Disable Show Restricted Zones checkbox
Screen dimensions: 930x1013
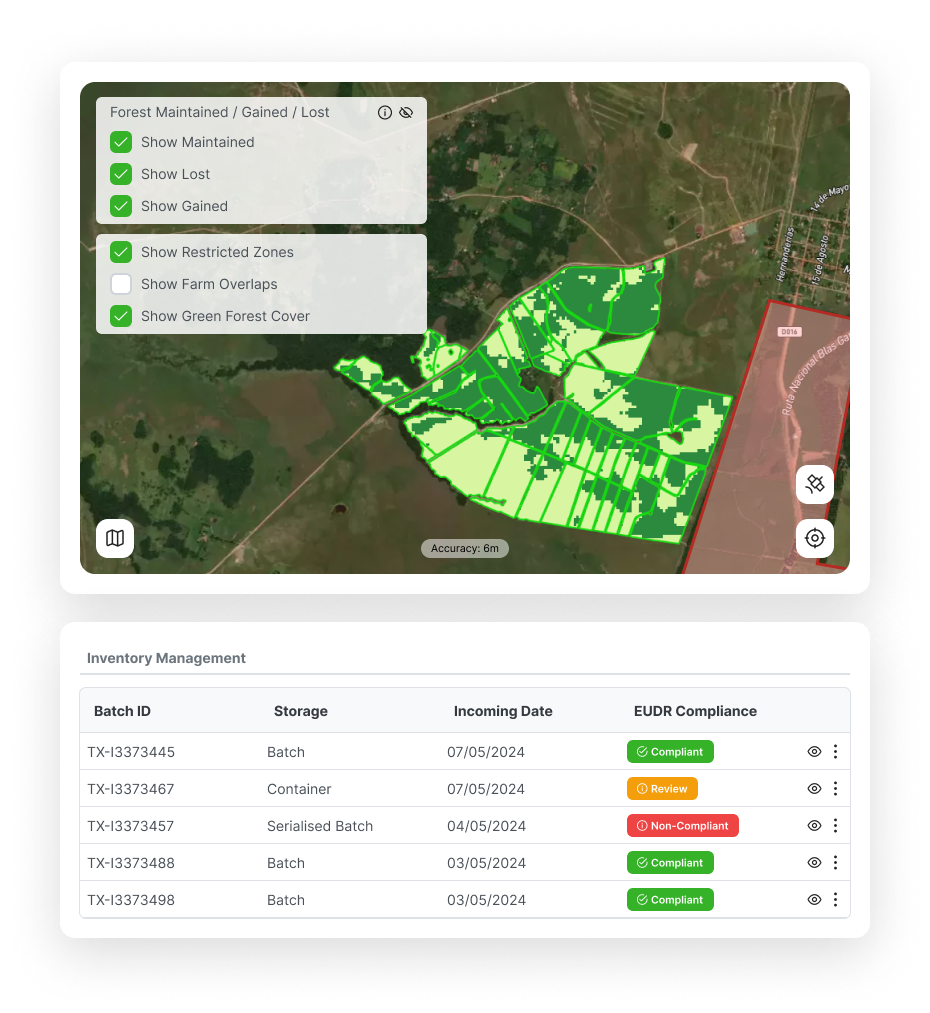click(121, 252)
